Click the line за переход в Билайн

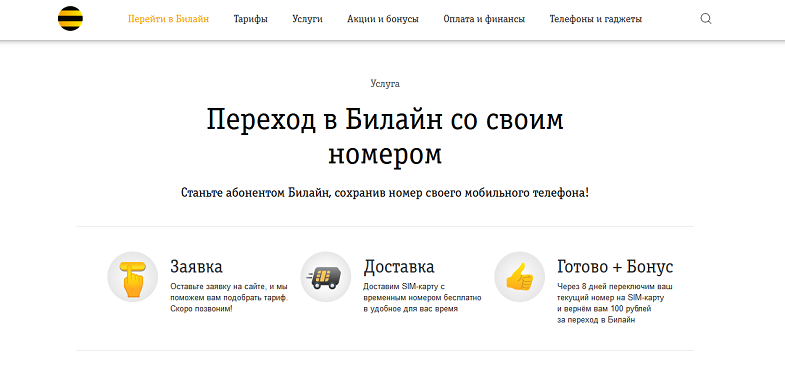pos(596,320)
